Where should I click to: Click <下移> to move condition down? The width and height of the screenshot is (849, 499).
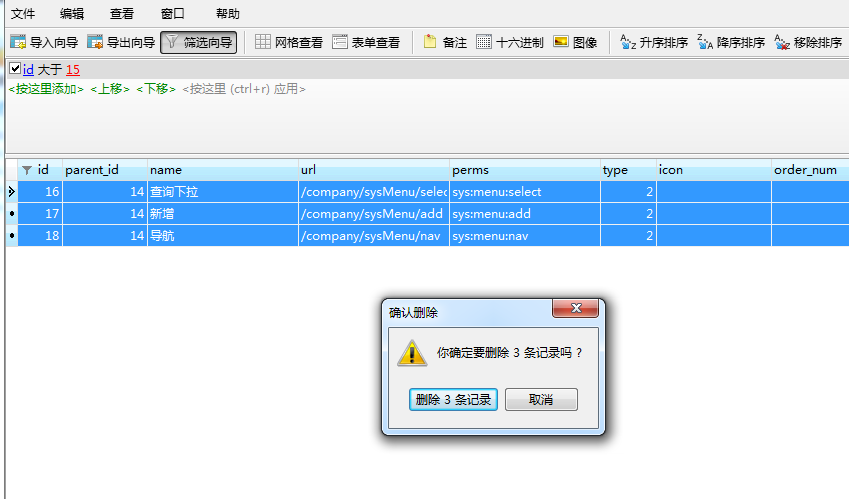156,89
